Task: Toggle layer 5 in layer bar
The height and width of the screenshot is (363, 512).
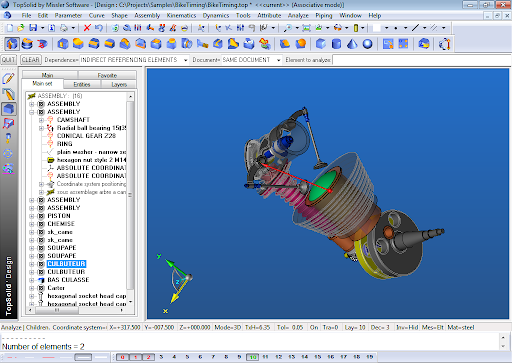Action: click(x=187, y=357)
